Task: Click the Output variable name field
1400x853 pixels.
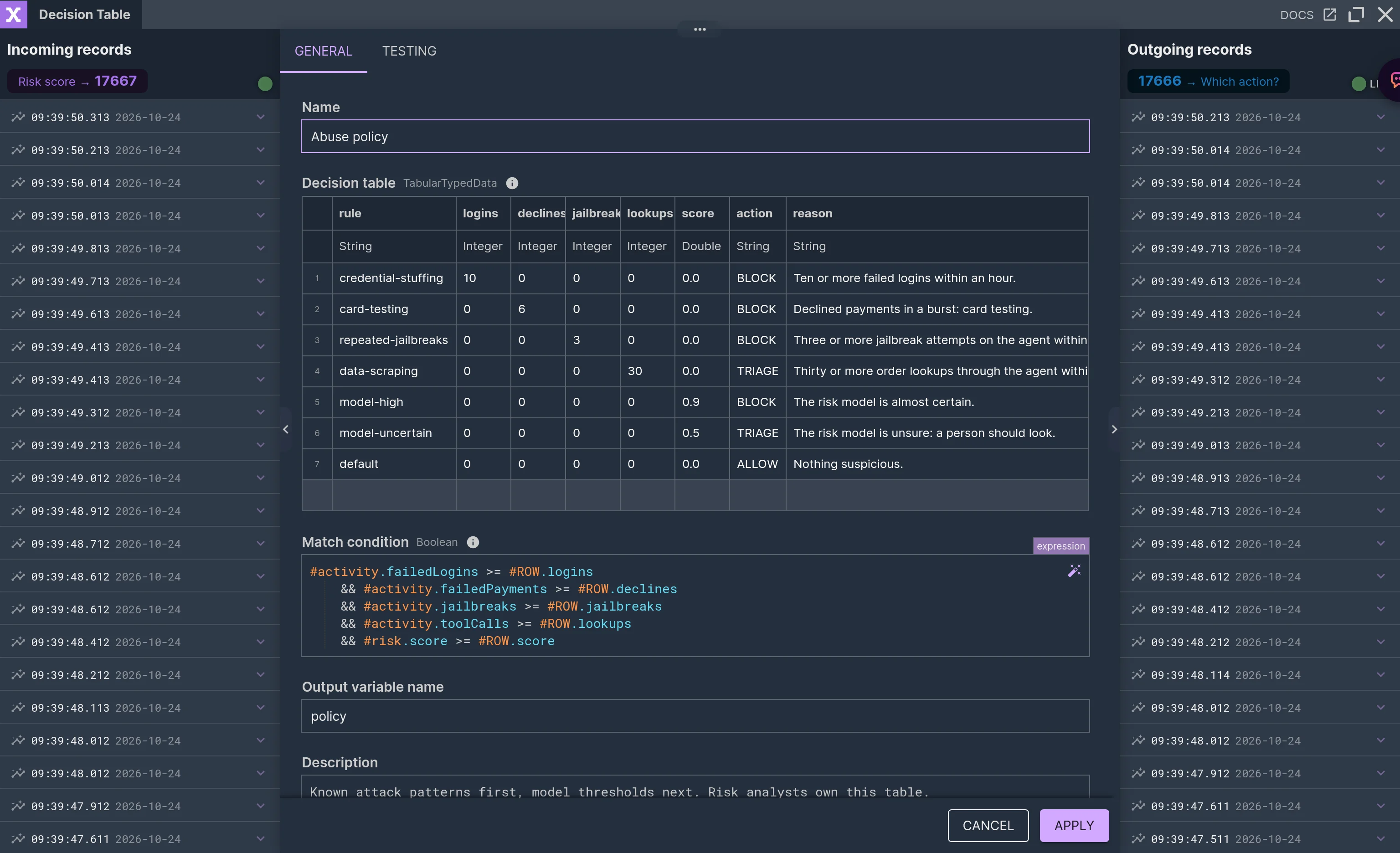Action: tap(695, 716)
